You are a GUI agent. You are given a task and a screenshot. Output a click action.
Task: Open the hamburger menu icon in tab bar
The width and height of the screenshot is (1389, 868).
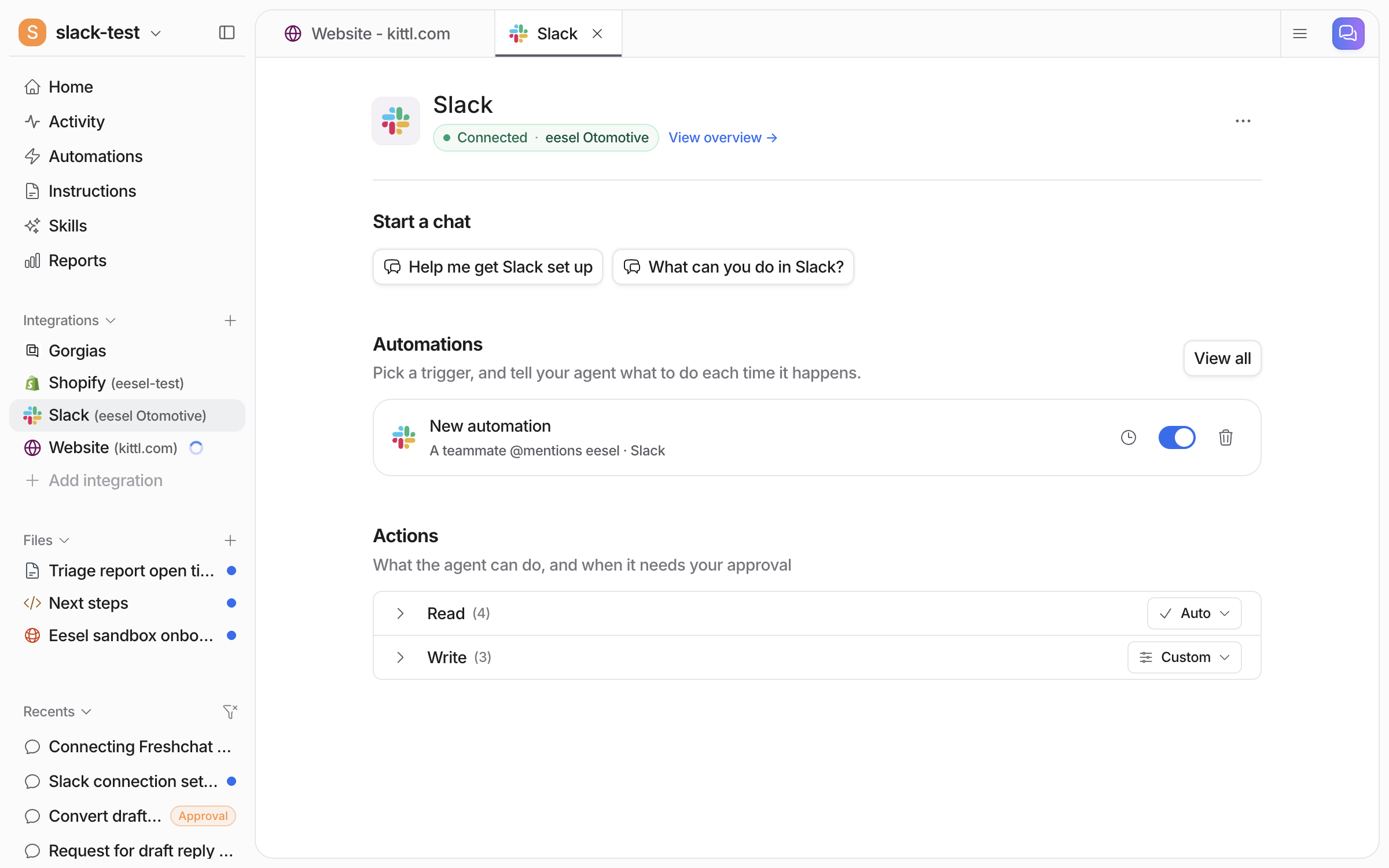(1300, 34)
